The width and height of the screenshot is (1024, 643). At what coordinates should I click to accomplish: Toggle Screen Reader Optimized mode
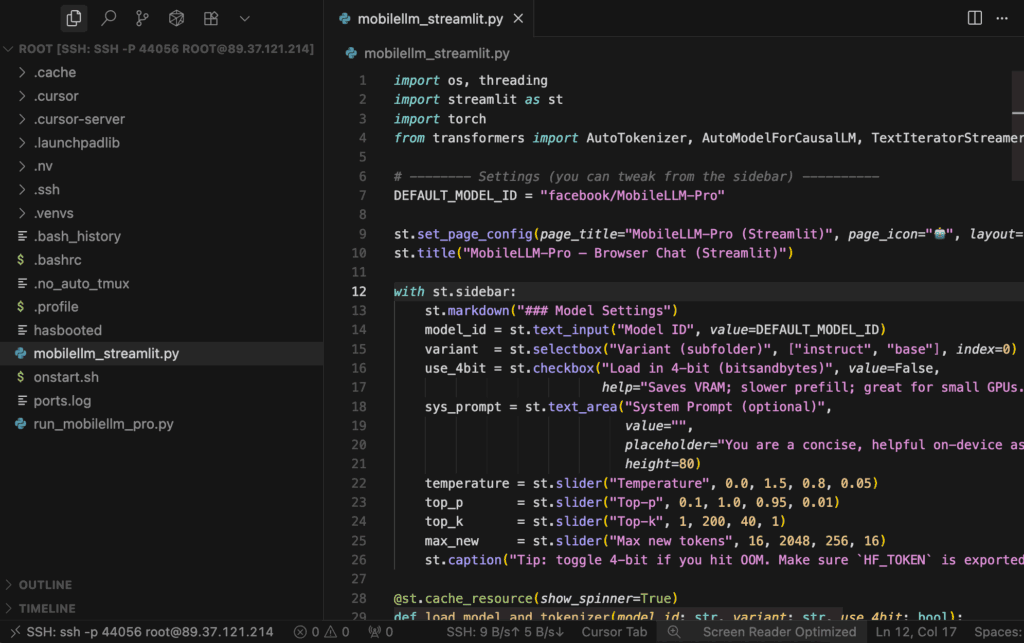(778, 632)
